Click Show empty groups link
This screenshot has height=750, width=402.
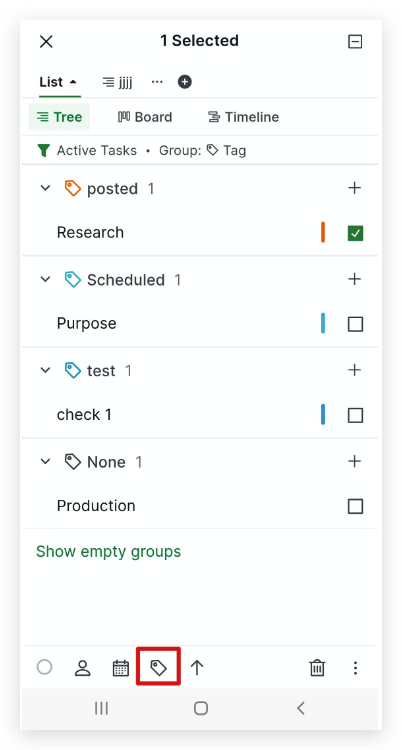(109, 551)
